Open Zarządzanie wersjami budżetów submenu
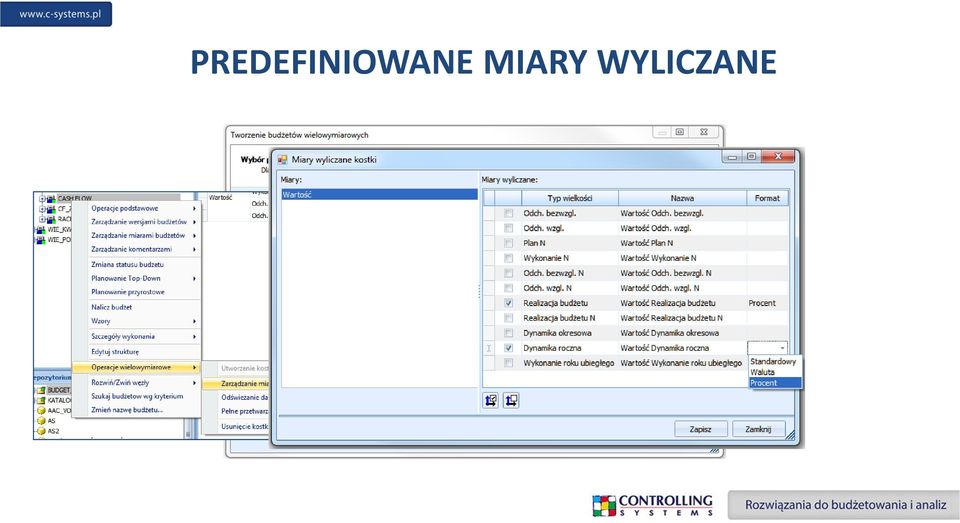Screen dimensions: 960x523 [137, 222]
